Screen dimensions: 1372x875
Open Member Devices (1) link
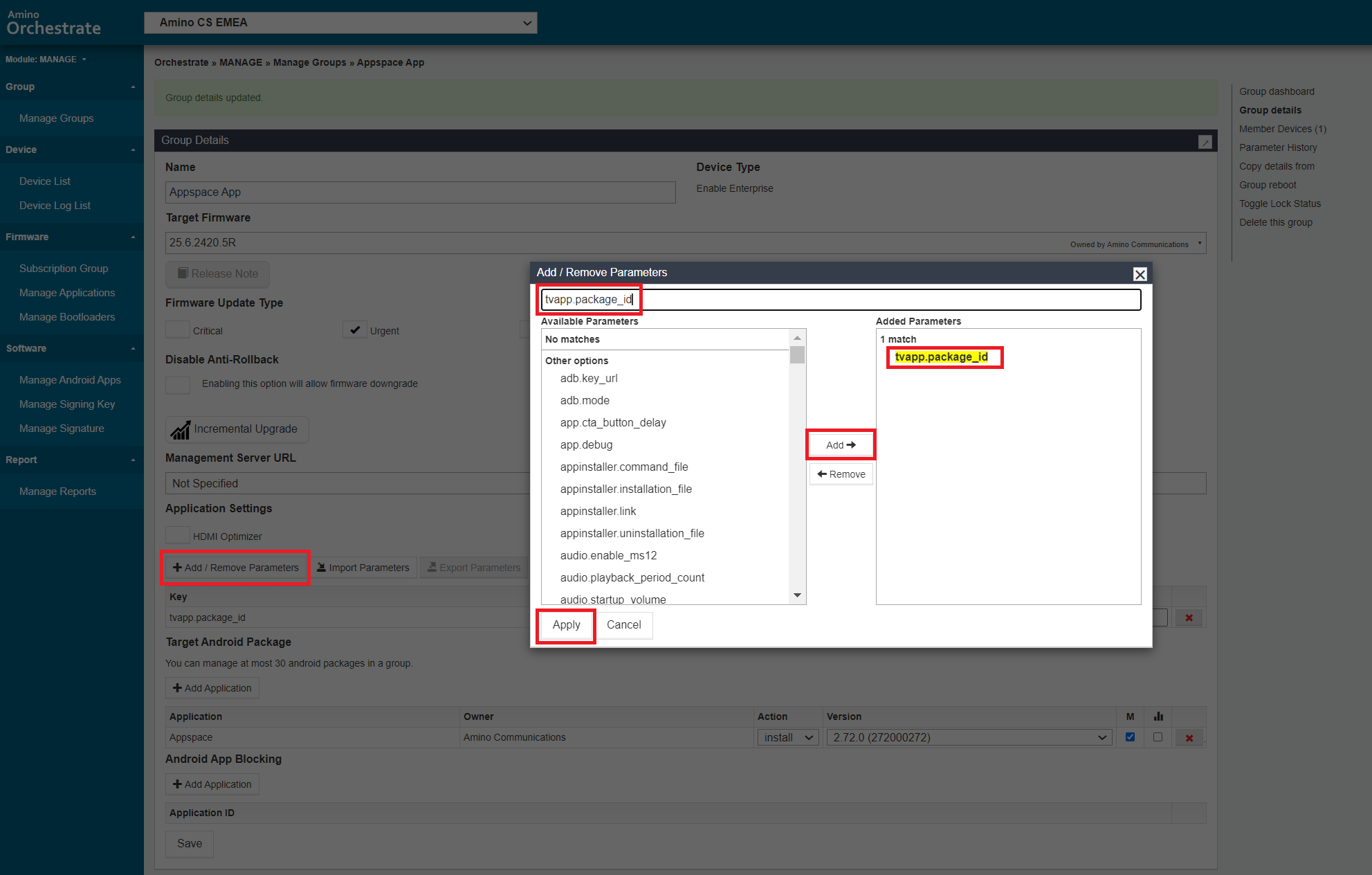tap(1283, 129)
